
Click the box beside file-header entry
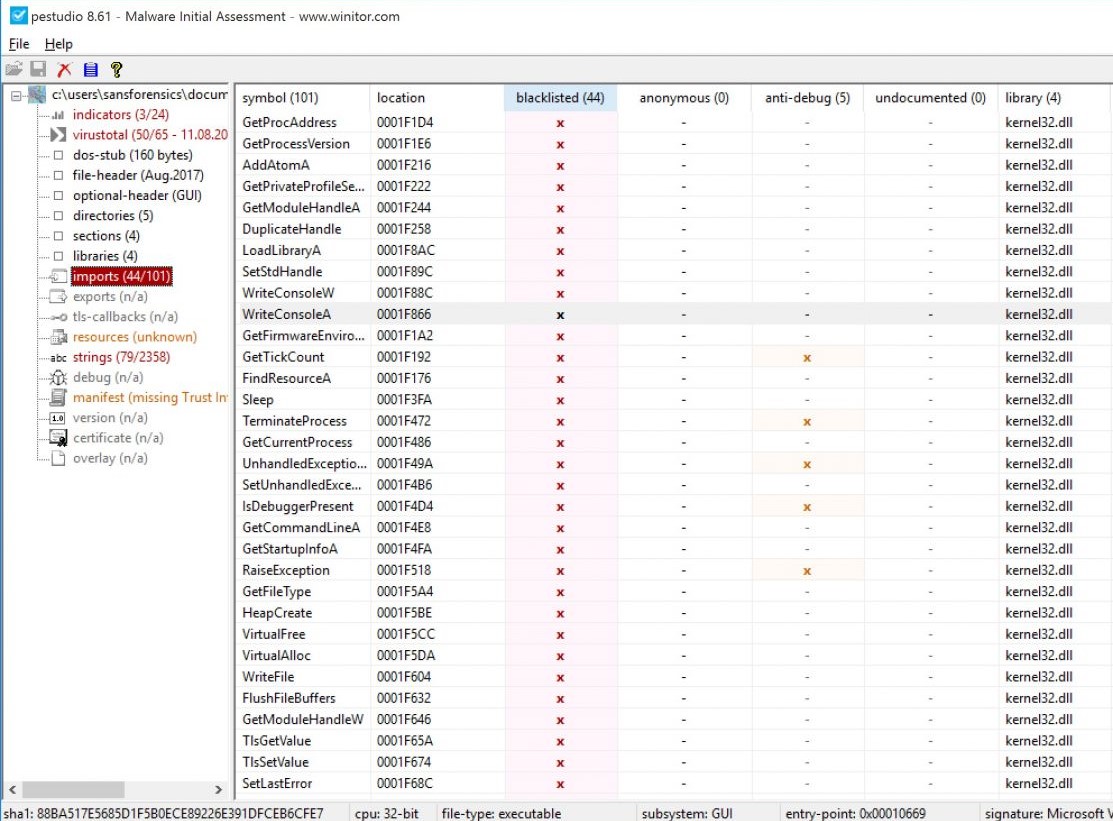[x=58, y=176]
